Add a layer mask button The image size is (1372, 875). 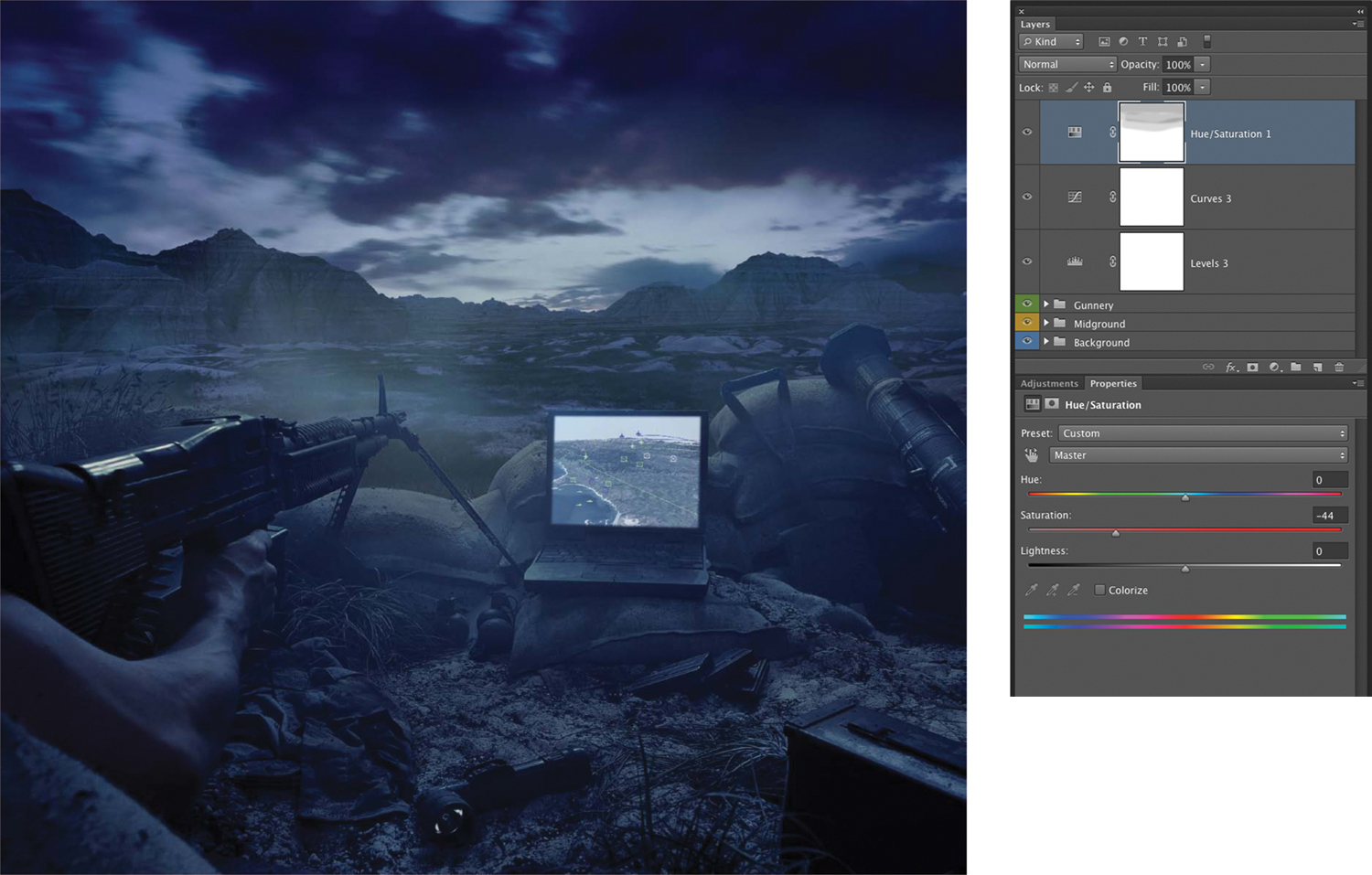(x=1253, y=368)
